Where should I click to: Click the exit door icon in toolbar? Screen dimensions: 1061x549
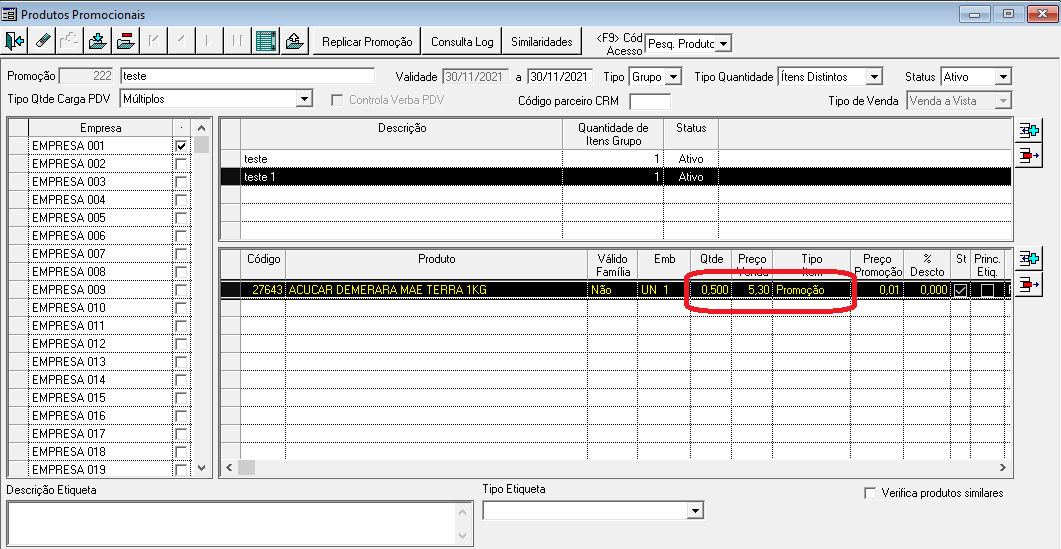14,41
